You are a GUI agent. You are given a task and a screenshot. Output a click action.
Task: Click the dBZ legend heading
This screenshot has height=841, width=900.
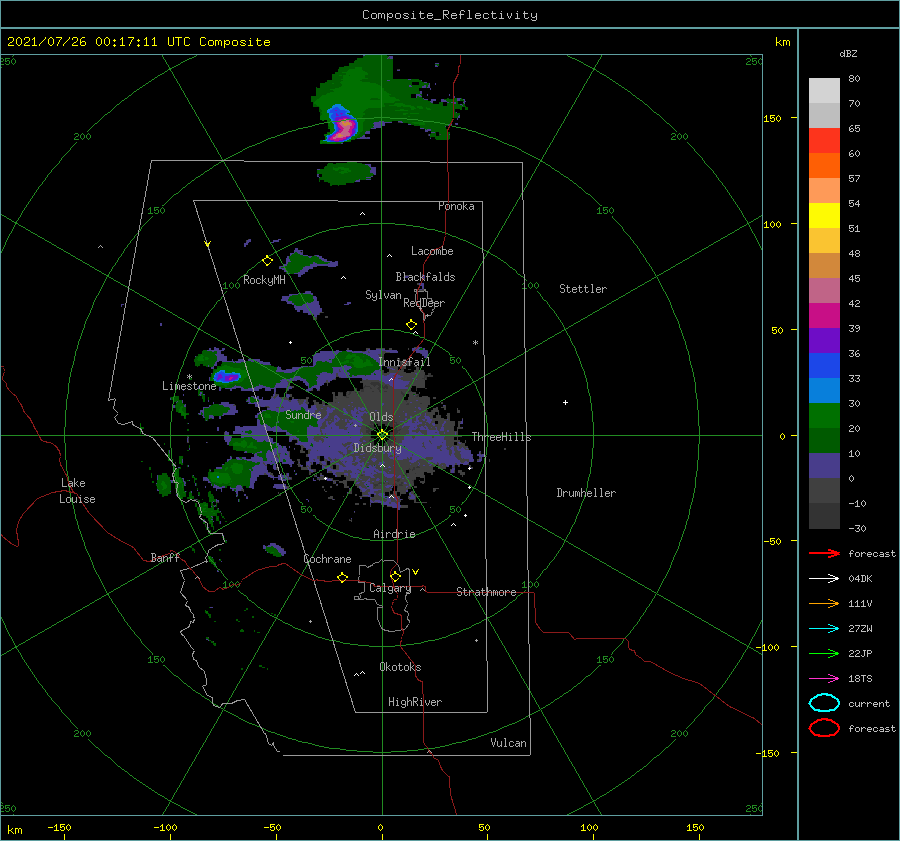(x=848, y=54)
